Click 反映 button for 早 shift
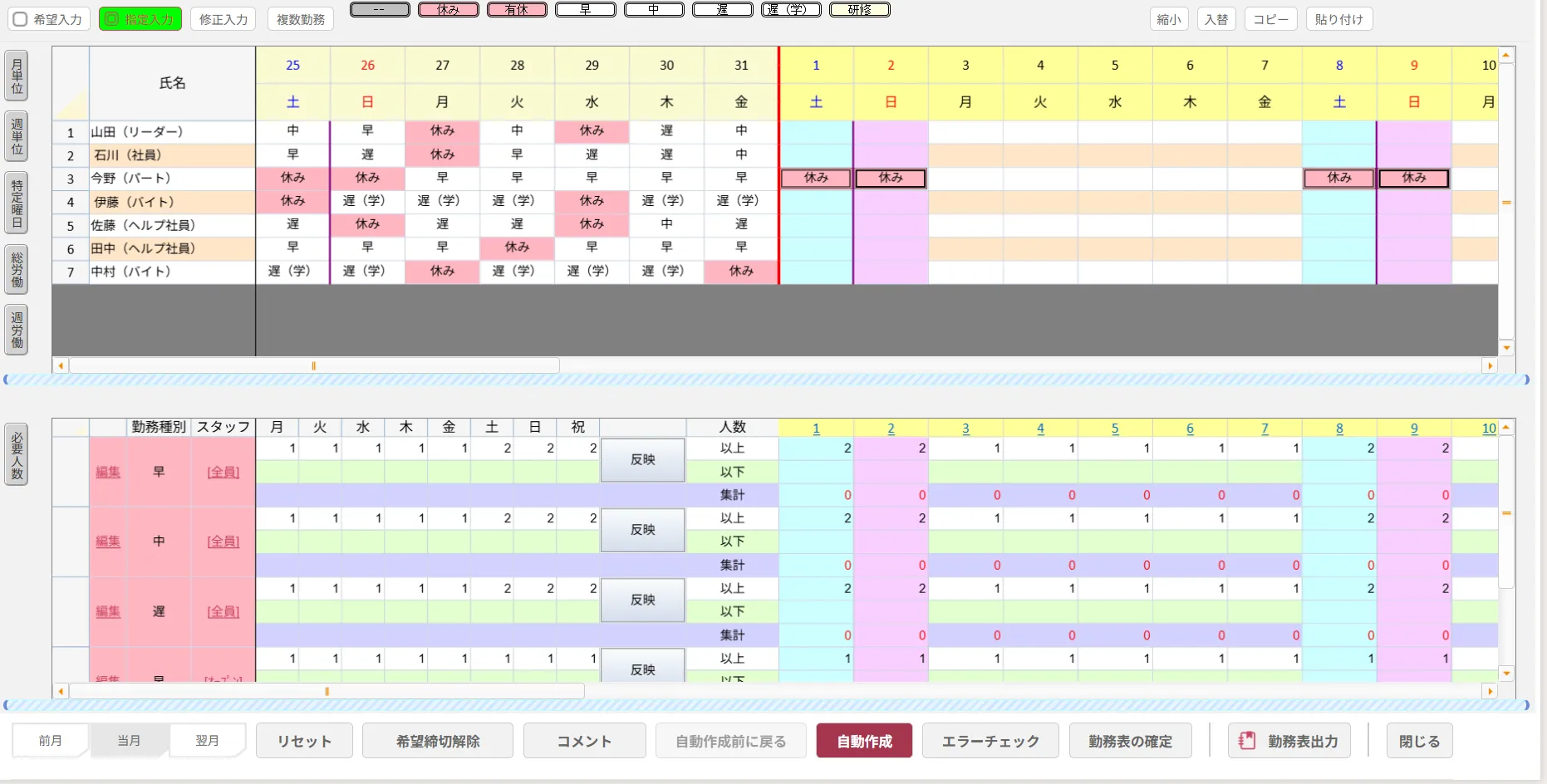1547x784 pixels. coord(643,460)
